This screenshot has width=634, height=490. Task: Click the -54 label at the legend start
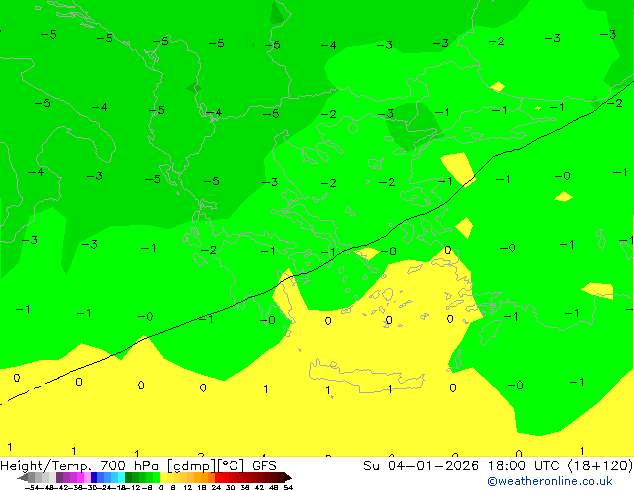pos(32,487)
